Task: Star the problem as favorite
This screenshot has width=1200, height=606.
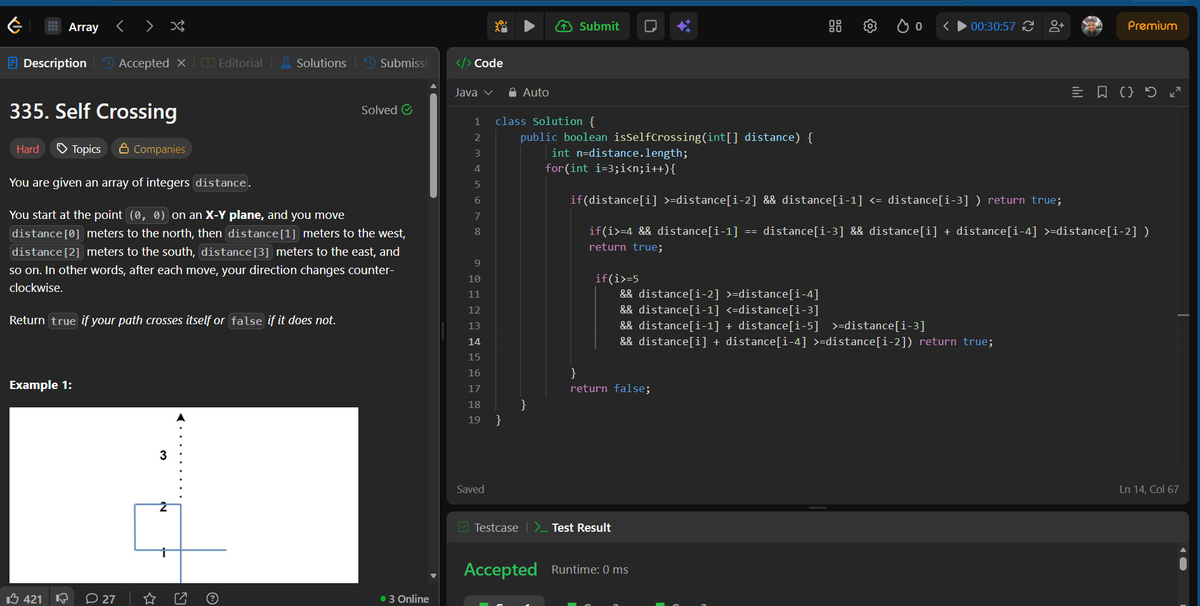Action: click(149, 598)
